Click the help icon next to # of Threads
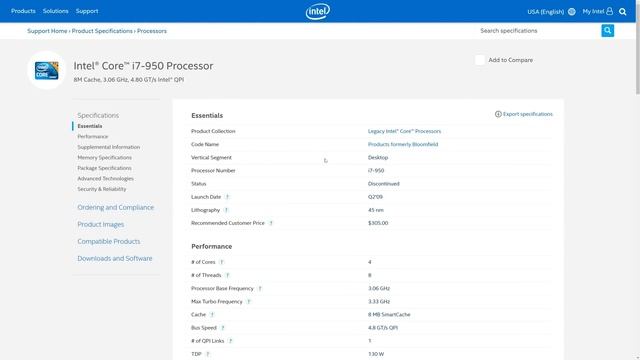 click(x=227, y=275)
